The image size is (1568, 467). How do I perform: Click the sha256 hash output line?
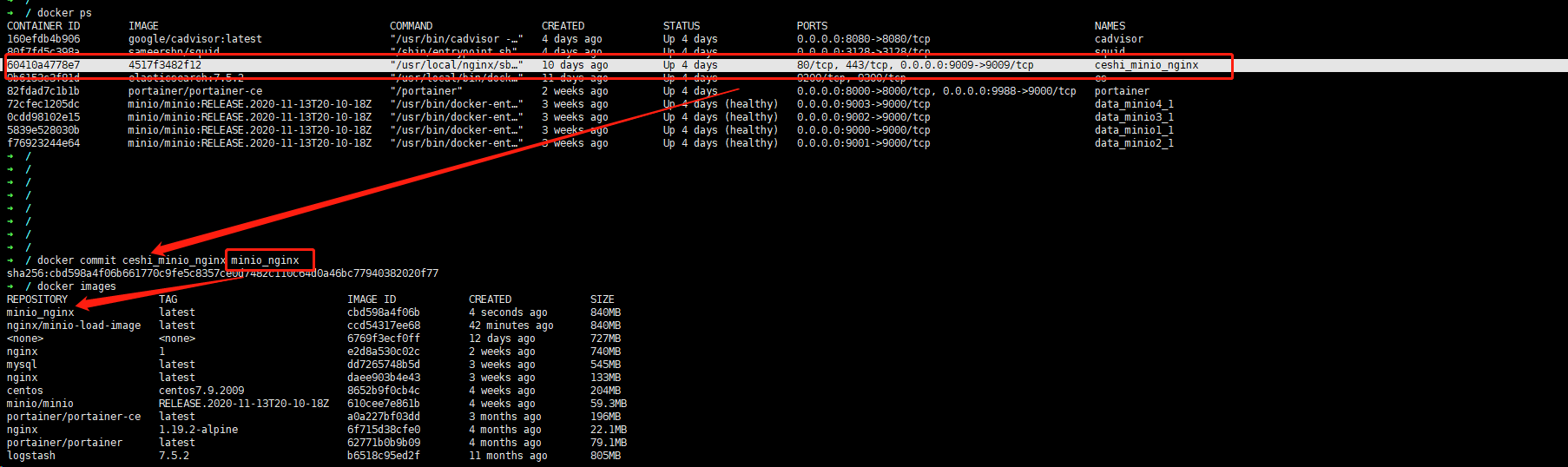pos(222,273)
